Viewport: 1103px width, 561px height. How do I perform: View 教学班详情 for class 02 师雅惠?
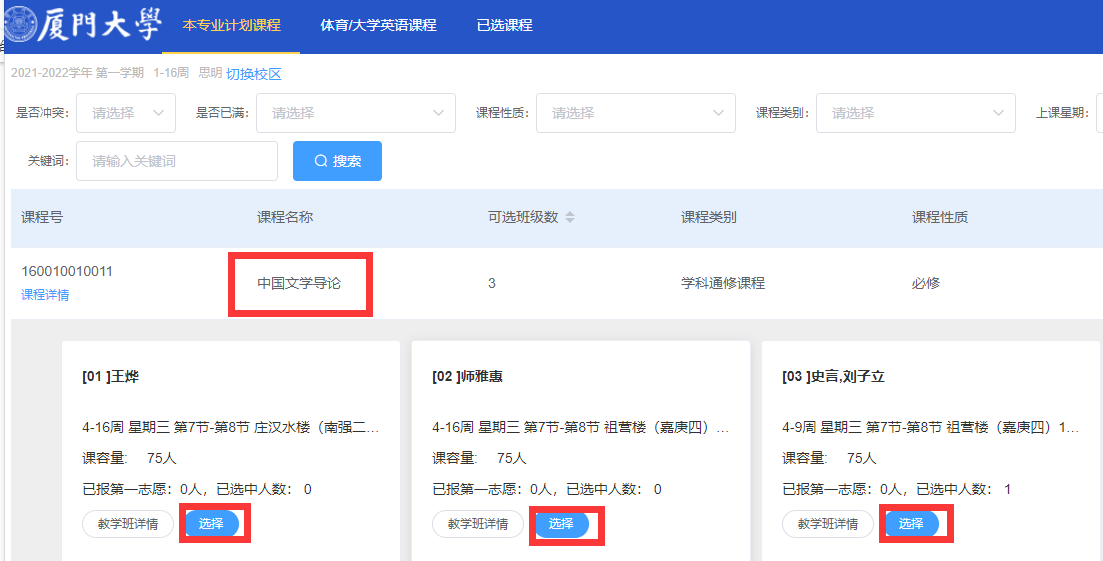click(478, 524)
